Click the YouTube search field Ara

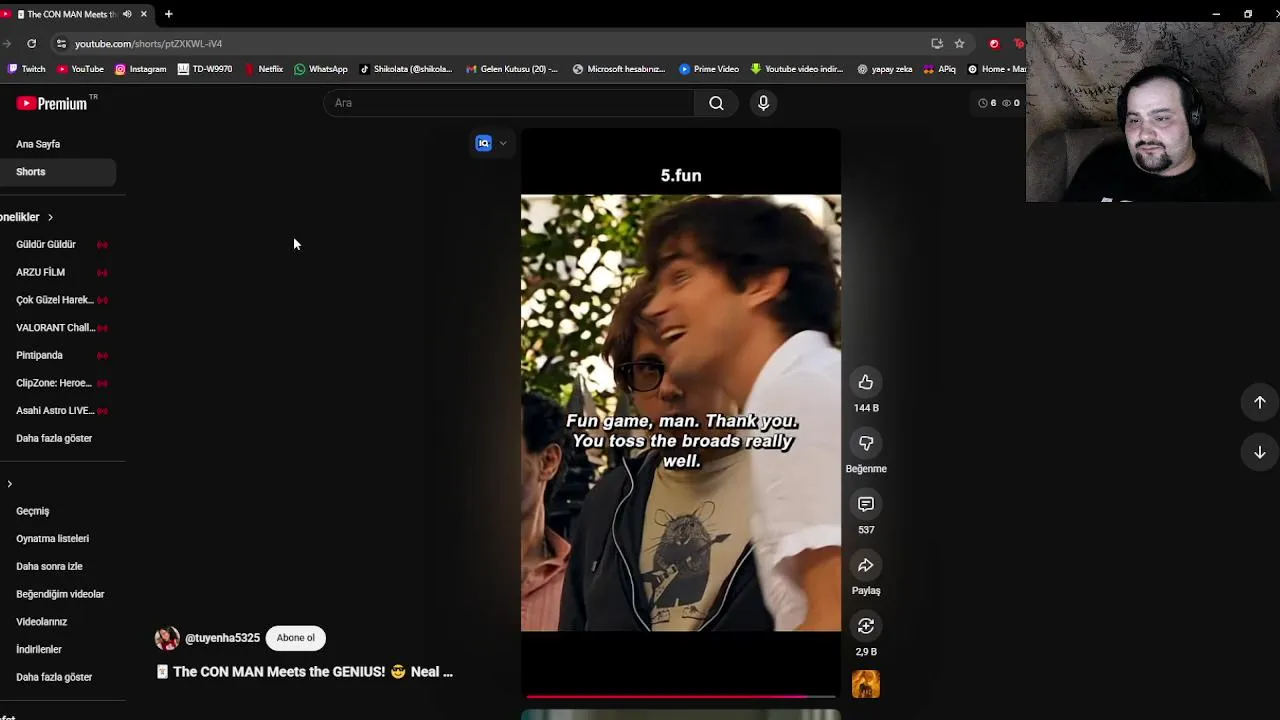[x=508, y=103]
